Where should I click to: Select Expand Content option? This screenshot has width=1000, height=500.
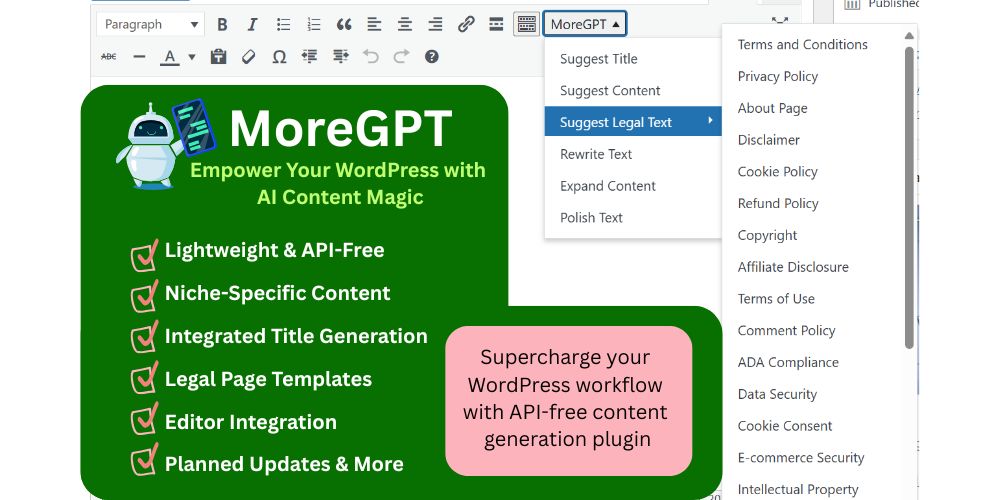(633, 186)
